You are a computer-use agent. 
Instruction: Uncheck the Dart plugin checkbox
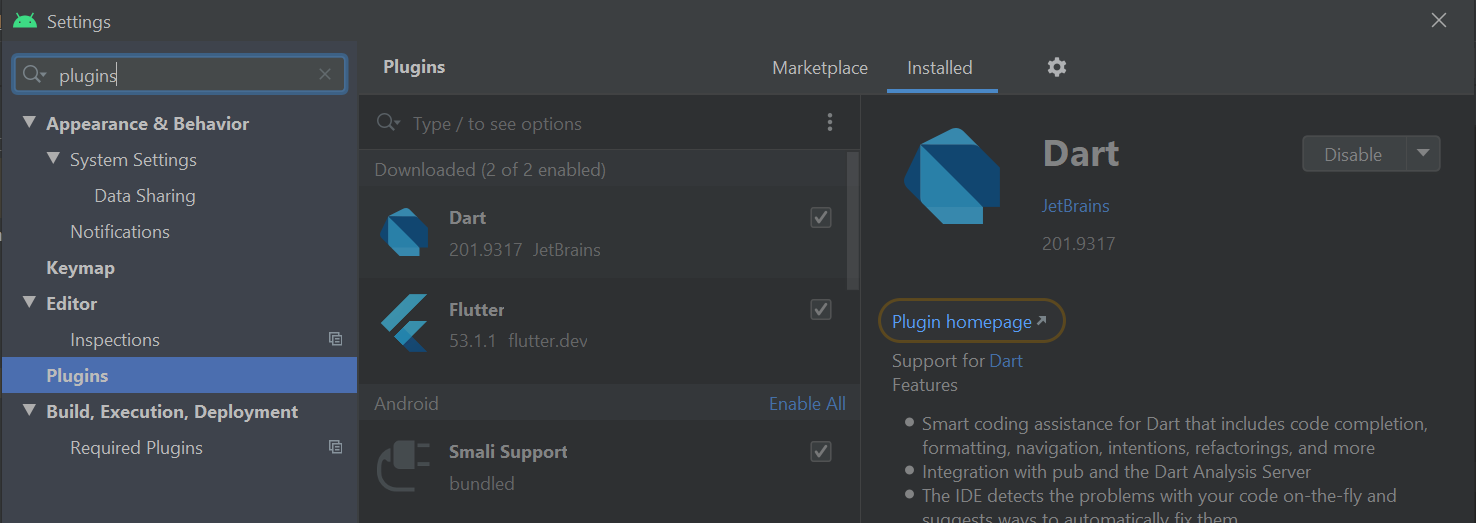pos(821,218)
